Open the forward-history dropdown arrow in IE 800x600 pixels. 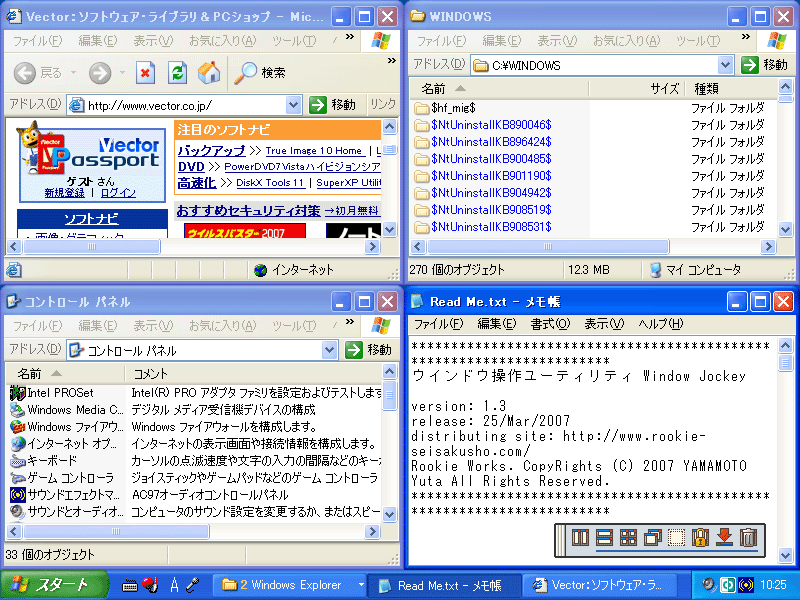point(122,73)
